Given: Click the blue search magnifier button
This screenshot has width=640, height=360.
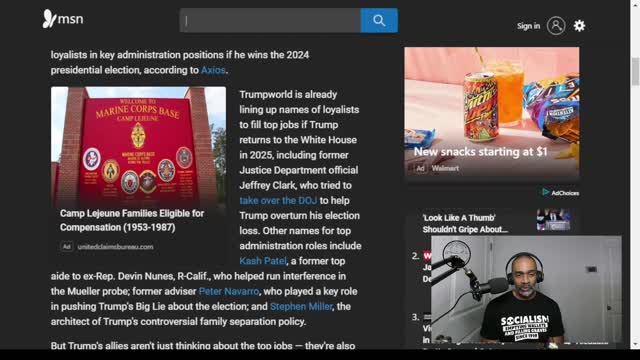Looking at the screenshot, I should pyautogui.click(x=379, y=20).
